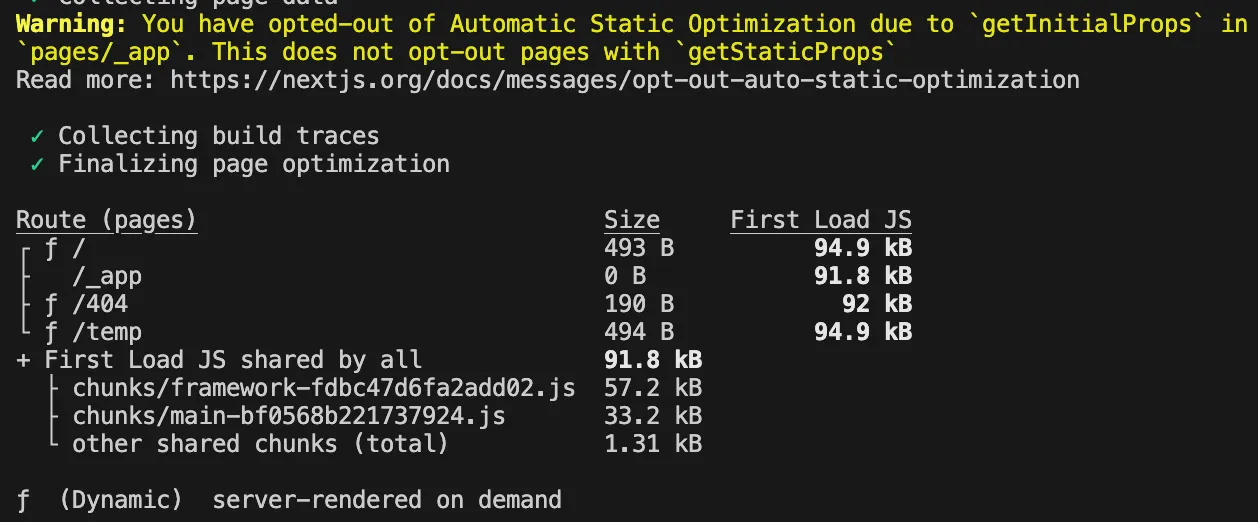Click the chunks/main-bf0568b221737924.js file name
Screen dimensions: 1258x522
click(x=289, y=416)
